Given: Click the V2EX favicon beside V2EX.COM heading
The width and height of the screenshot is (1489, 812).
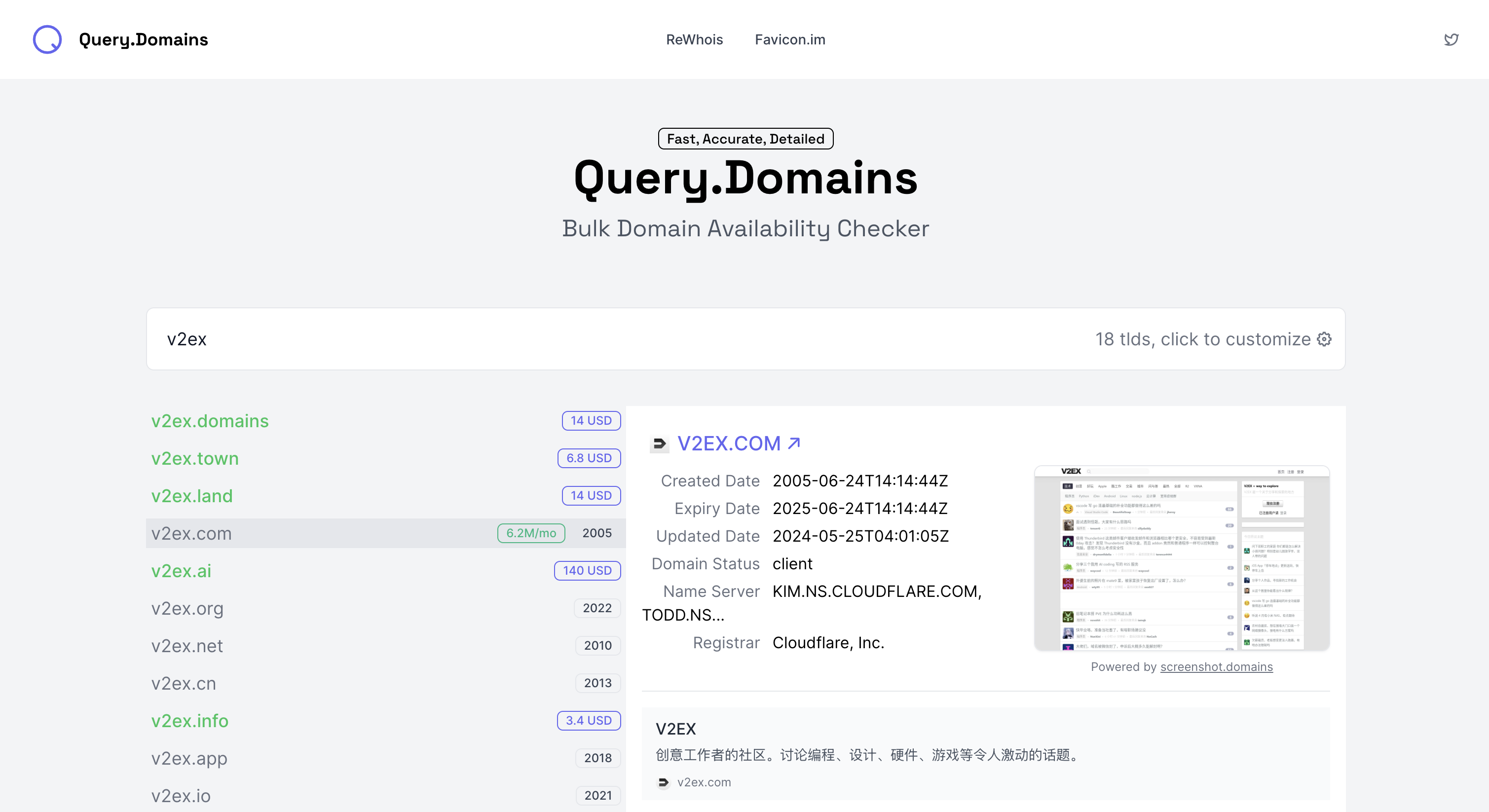Looking at the screenshot, I should click(659, 444).
